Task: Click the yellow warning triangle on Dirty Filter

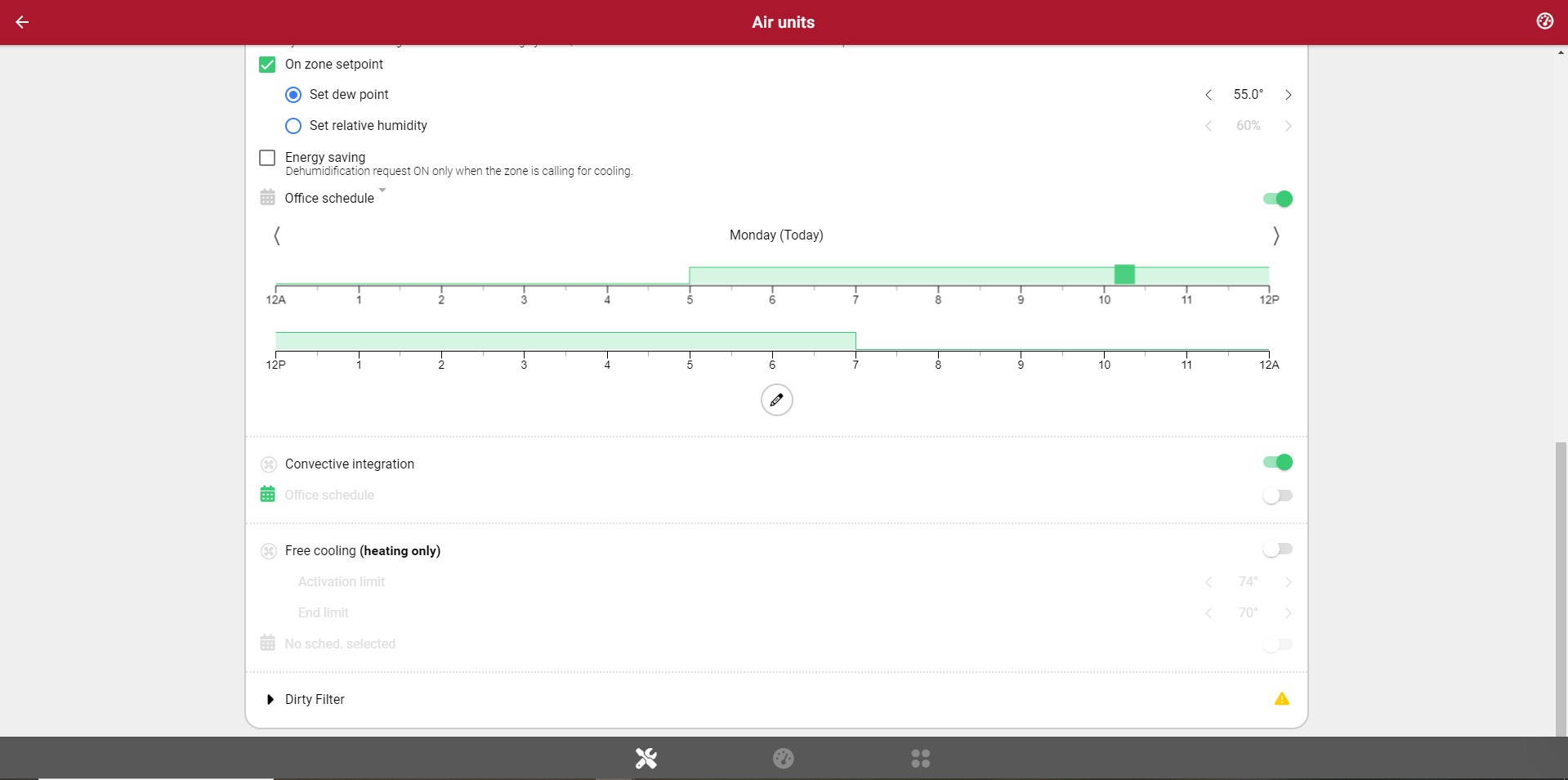Action: 1281,698
